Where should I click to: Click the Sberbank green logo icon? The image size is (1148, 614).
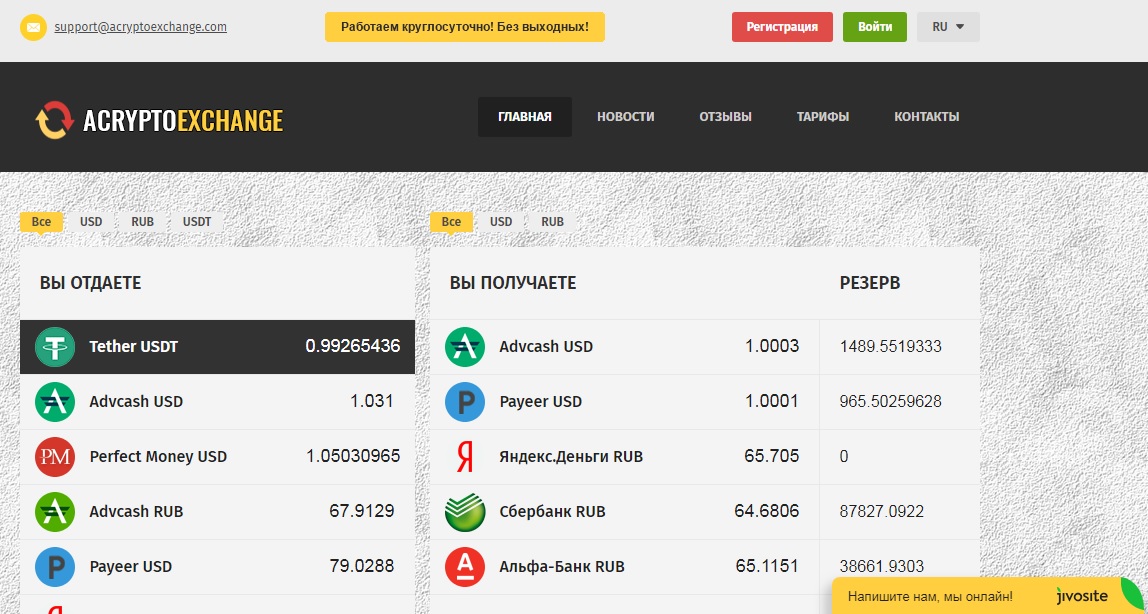(464, 512)
